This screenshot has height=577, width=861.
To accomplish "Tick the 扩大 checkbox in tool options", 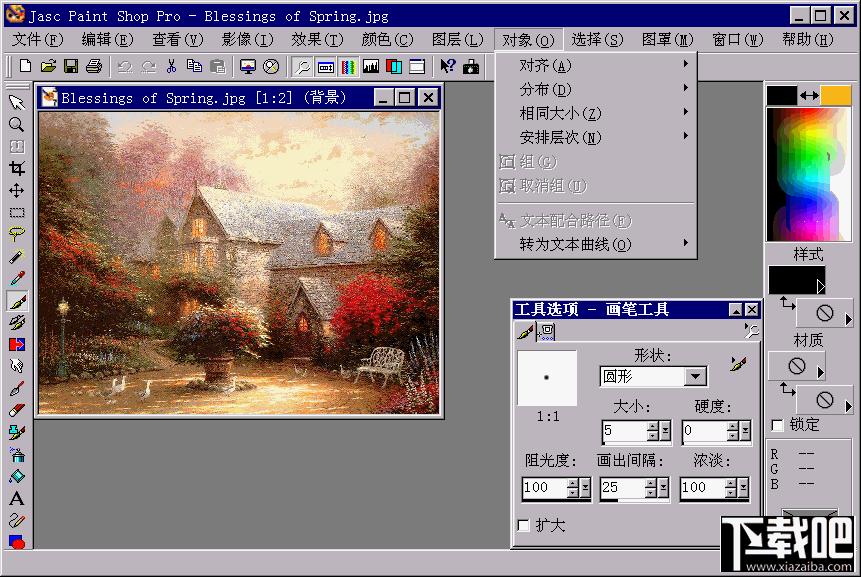I will [524, 526].
